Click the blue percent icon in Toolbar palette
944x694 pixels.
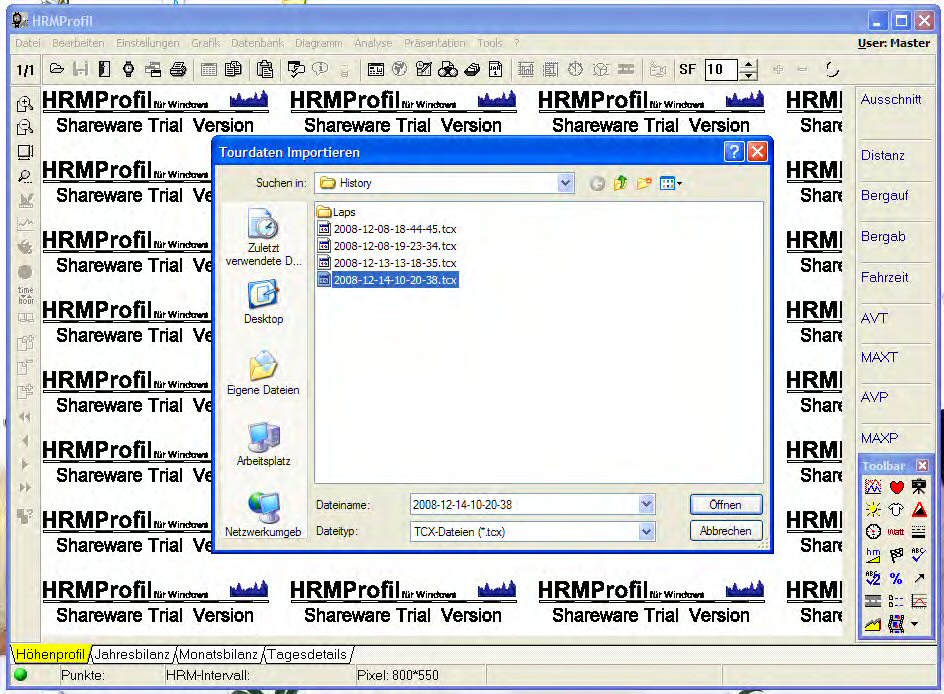[896, 578]
